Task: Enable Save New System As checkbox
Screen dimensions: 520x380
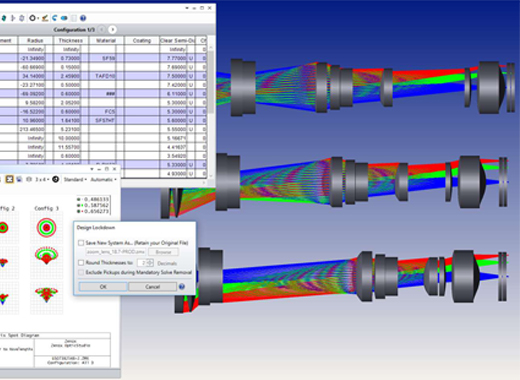Action: pyautogui.click(x=81, y=243)
